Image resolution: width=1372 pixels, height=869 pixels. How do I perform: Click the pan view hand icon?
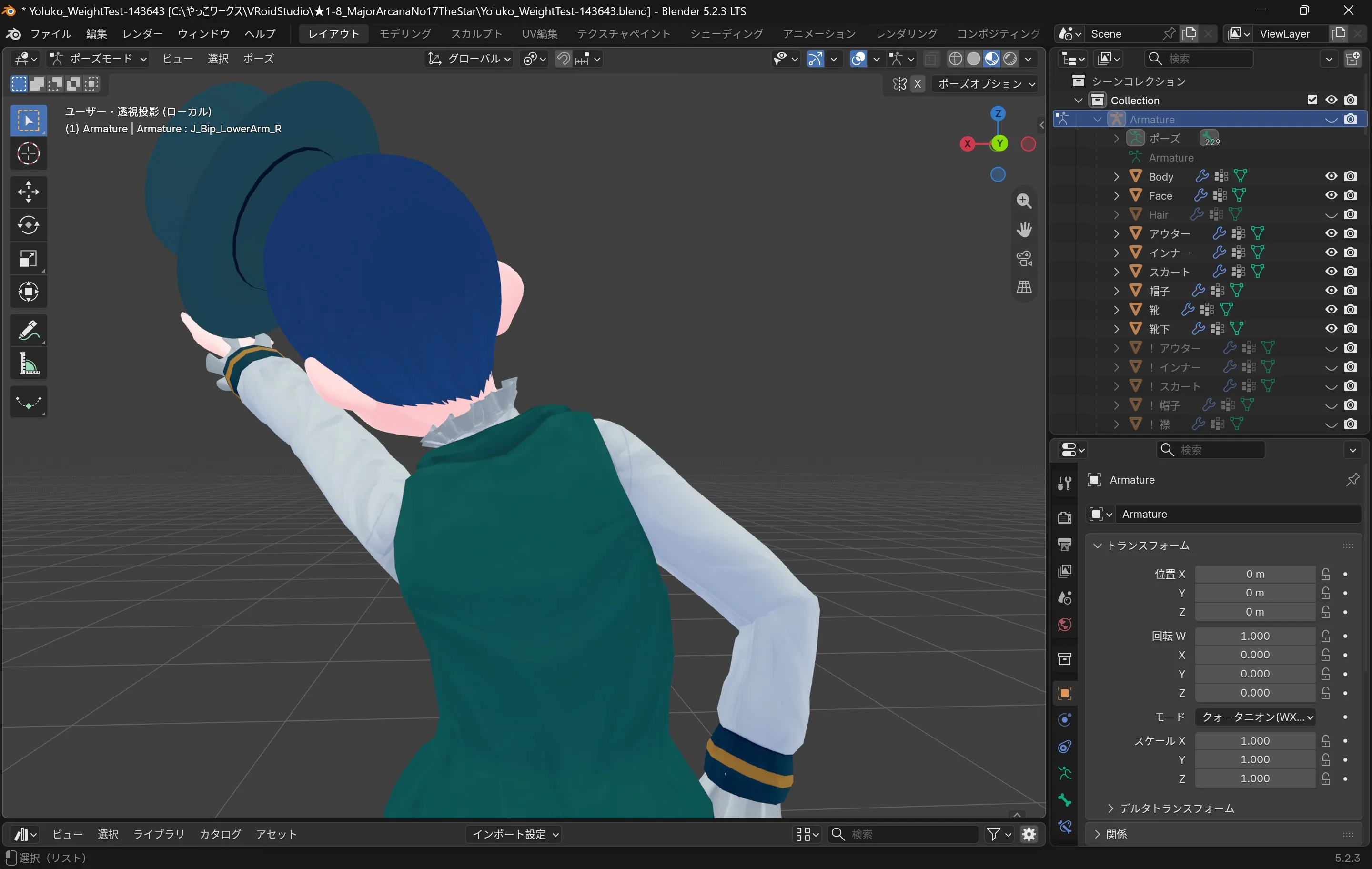click(1024, 229)
